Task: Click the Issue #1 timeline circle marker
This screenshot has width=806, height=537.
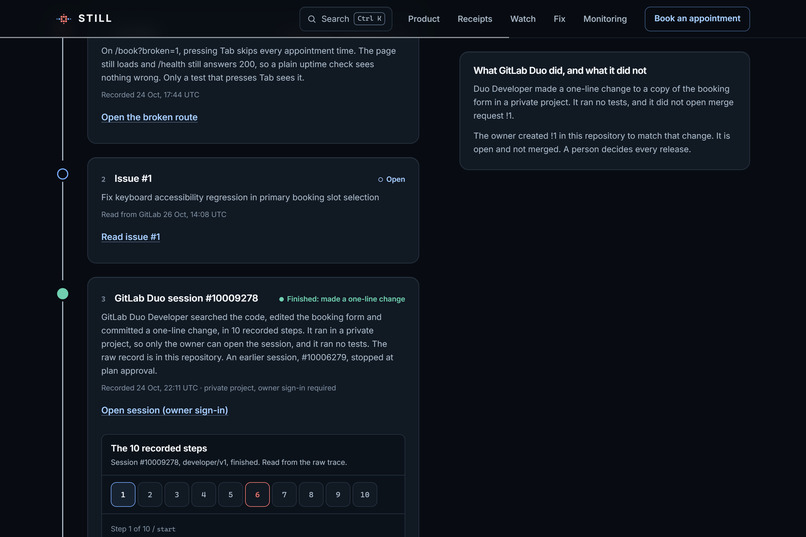Action: pyautogui.click(x=63, y=174)
